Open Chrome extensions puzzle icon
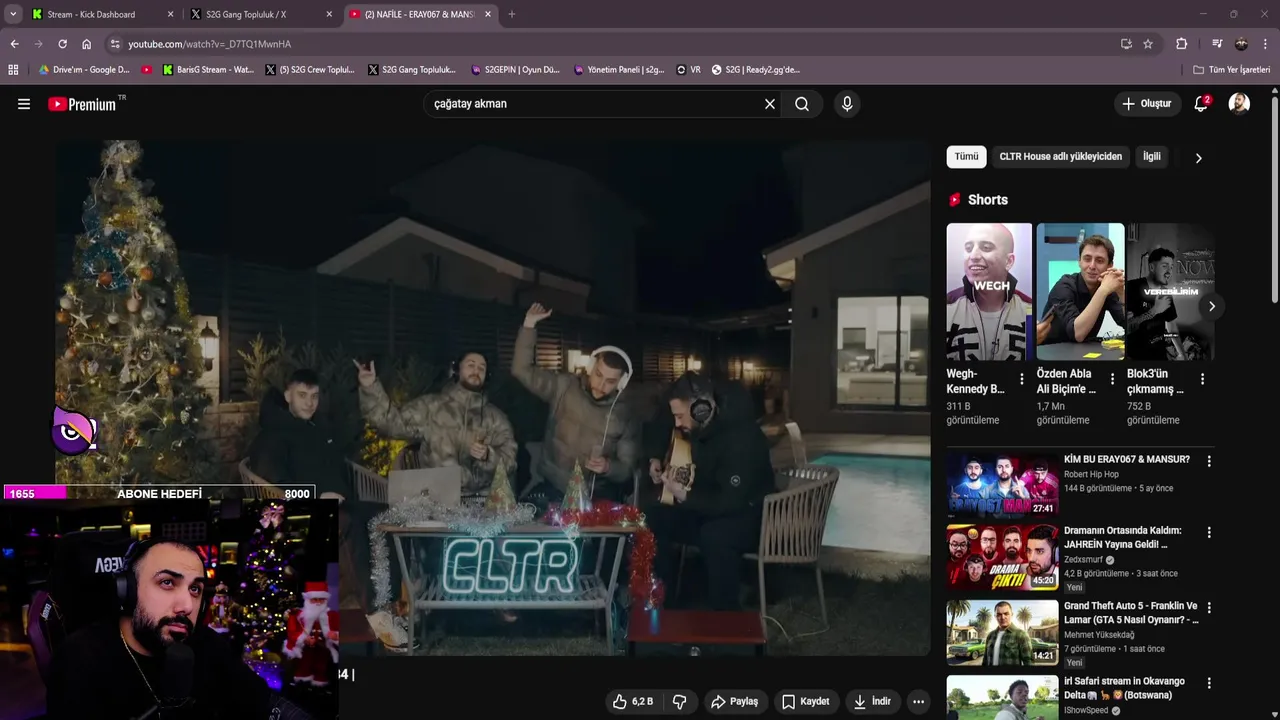1280x720 pixels. pos(1181,44)
